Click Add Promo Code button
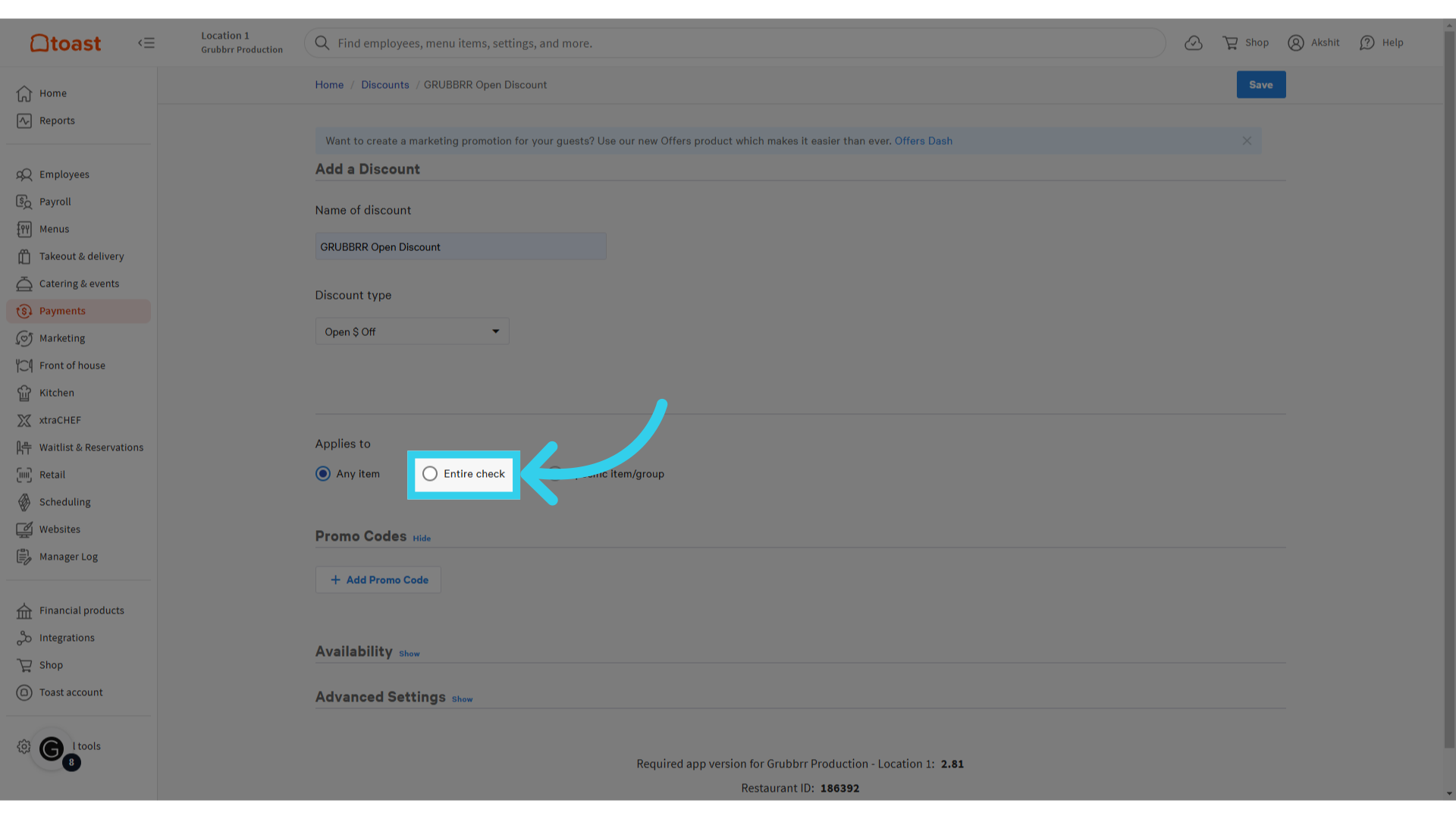 (378, 580)
